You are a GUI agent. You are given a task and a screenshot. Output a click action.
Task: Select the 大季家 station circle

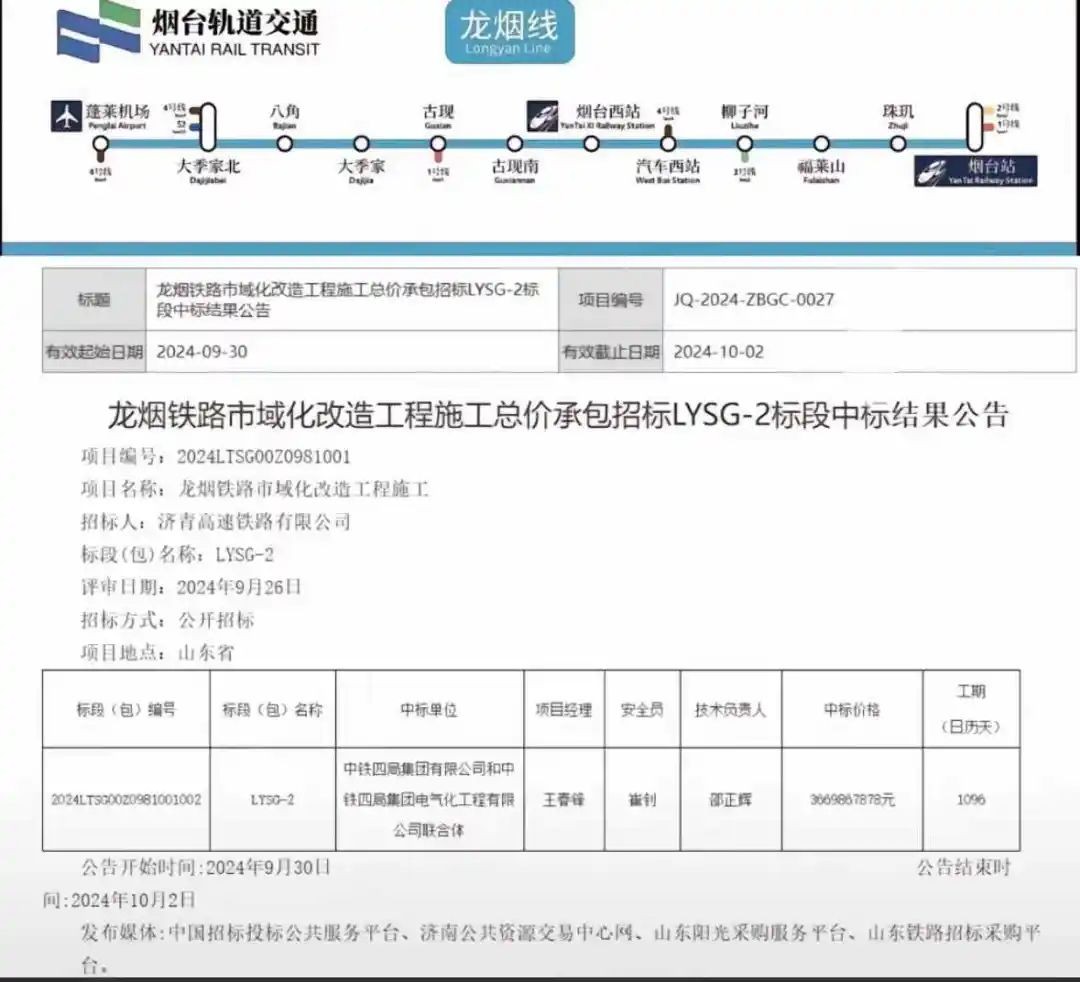click(x=361, y=144)
